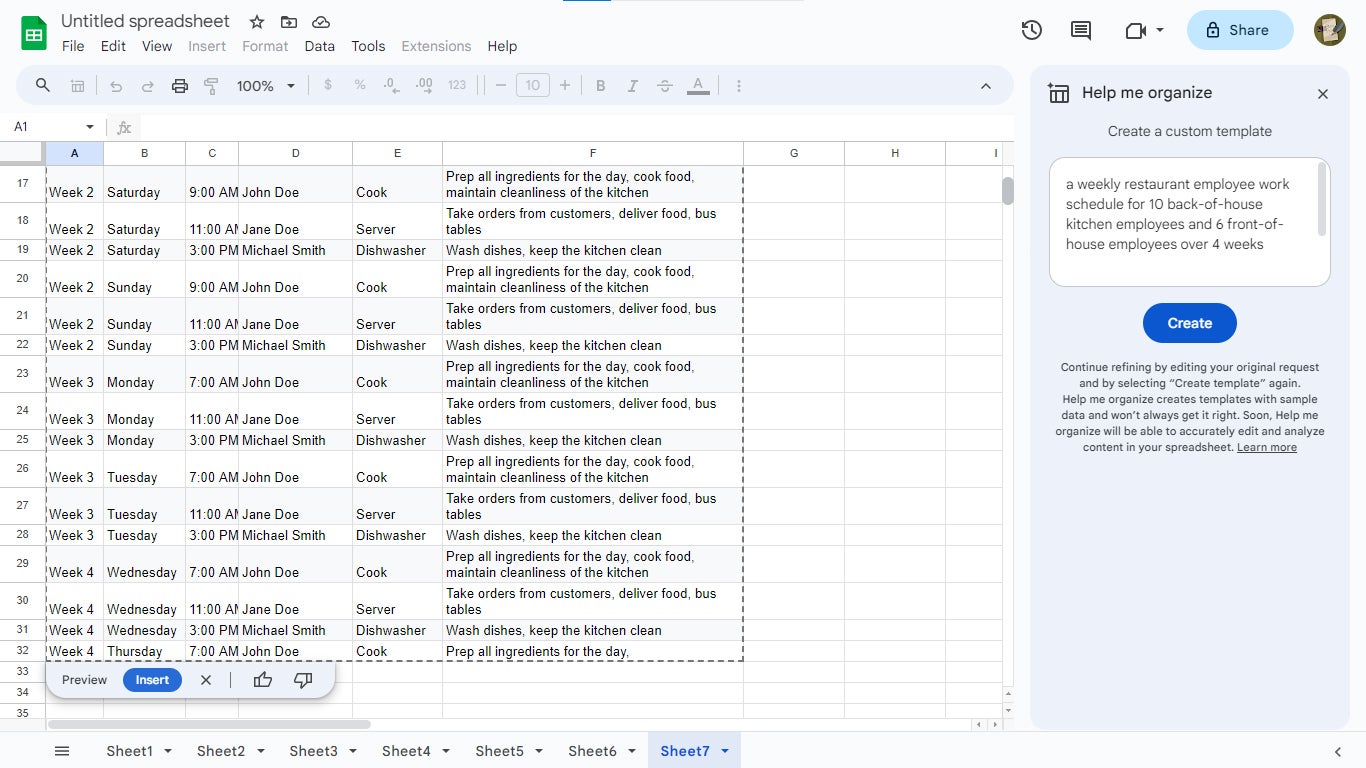This screenshot has height=768, width=1366.
Task: Open Sheet1 tab options arrow
Action: [168, 751]
